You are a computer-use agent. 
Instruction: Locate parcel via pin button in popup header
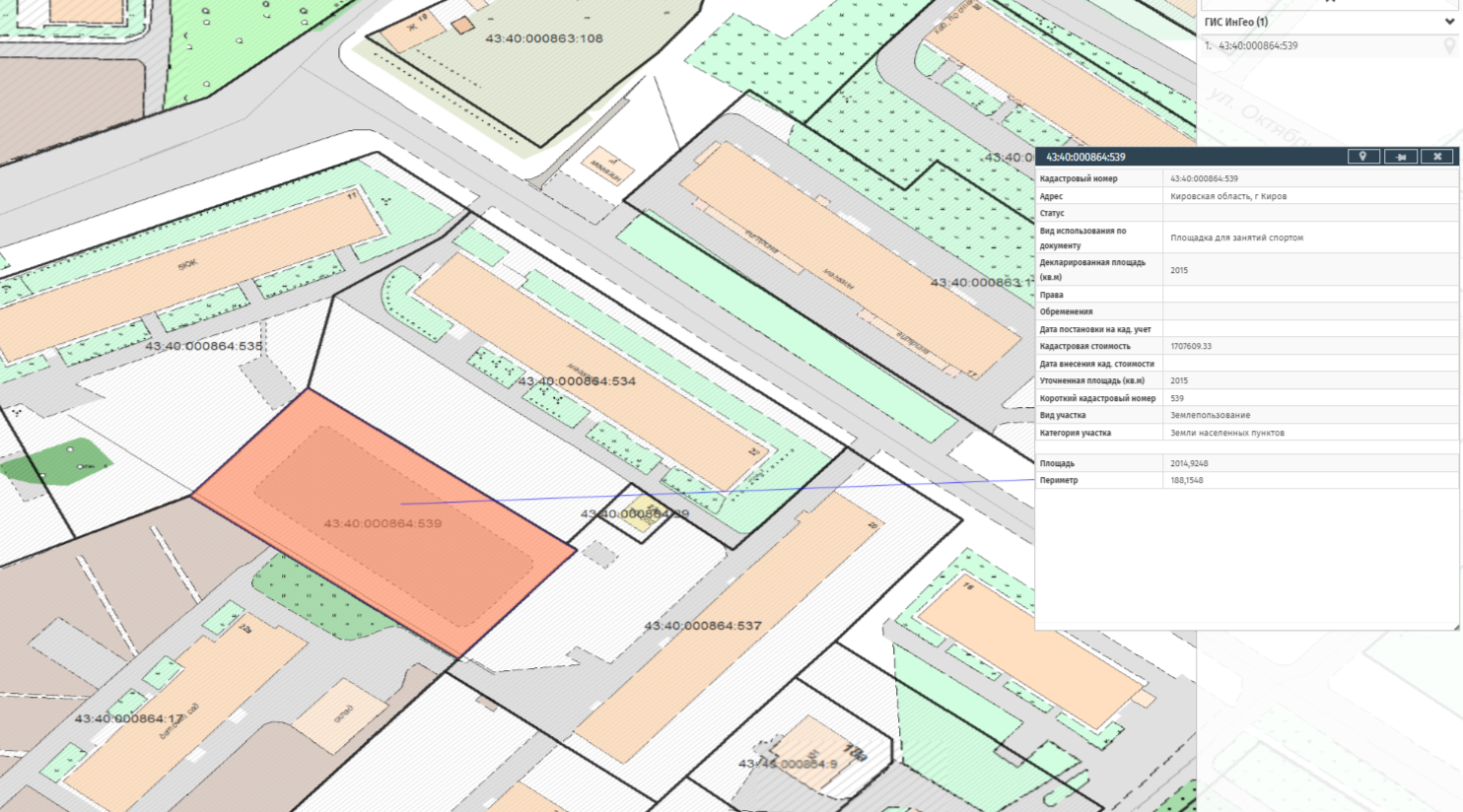coord(1363,157)
